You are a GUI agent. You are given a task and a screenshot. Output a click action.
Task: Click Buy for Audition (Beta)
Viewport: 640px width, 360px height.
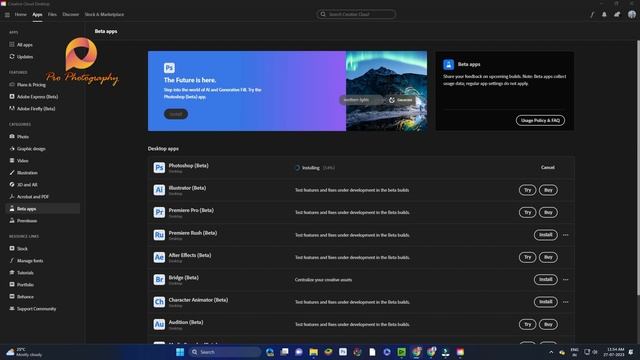click(x=548, y=324)
